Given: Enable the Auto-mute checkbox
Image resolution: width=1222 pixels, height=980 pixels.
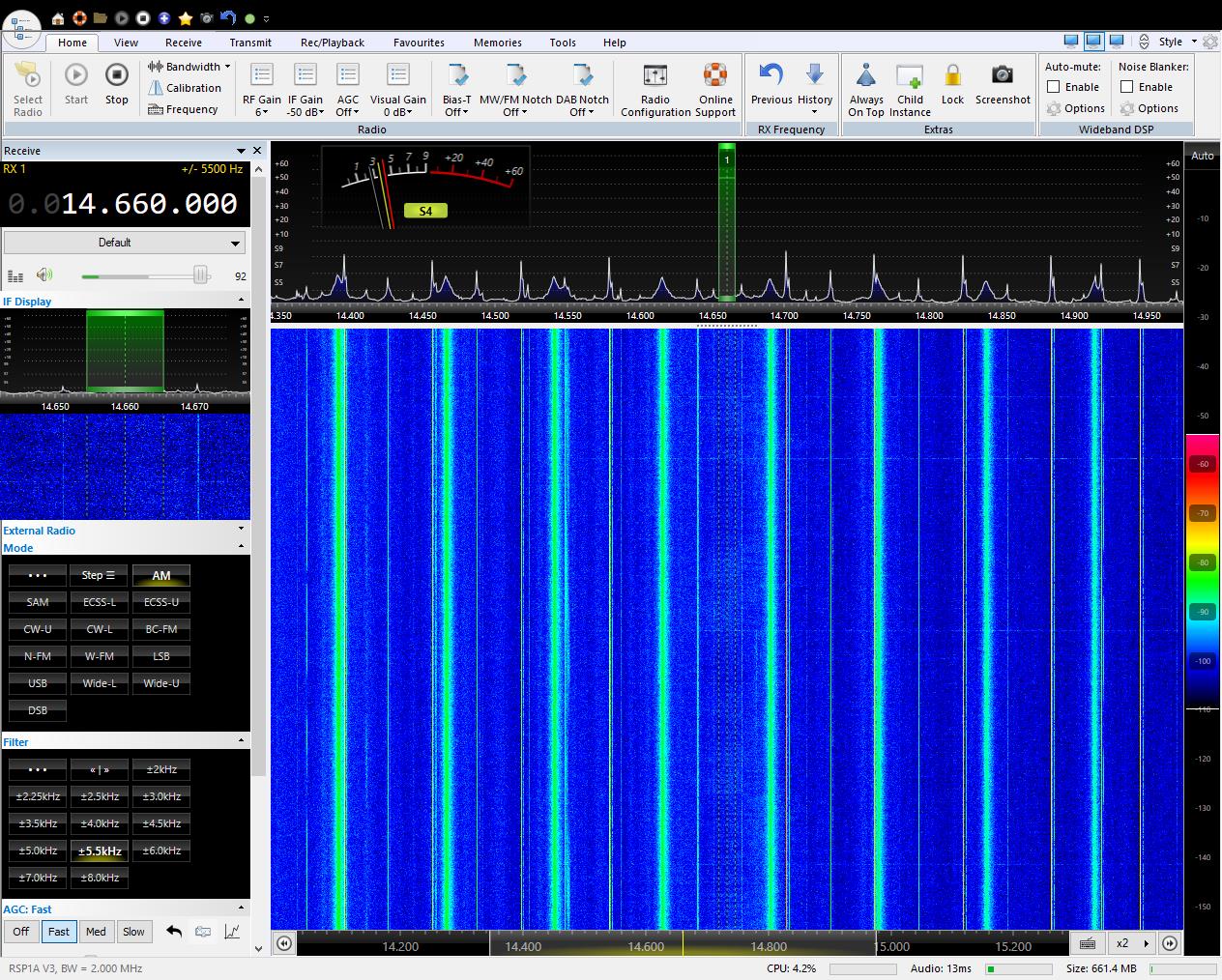Looking at the screenshot, I should point(1054,87).
